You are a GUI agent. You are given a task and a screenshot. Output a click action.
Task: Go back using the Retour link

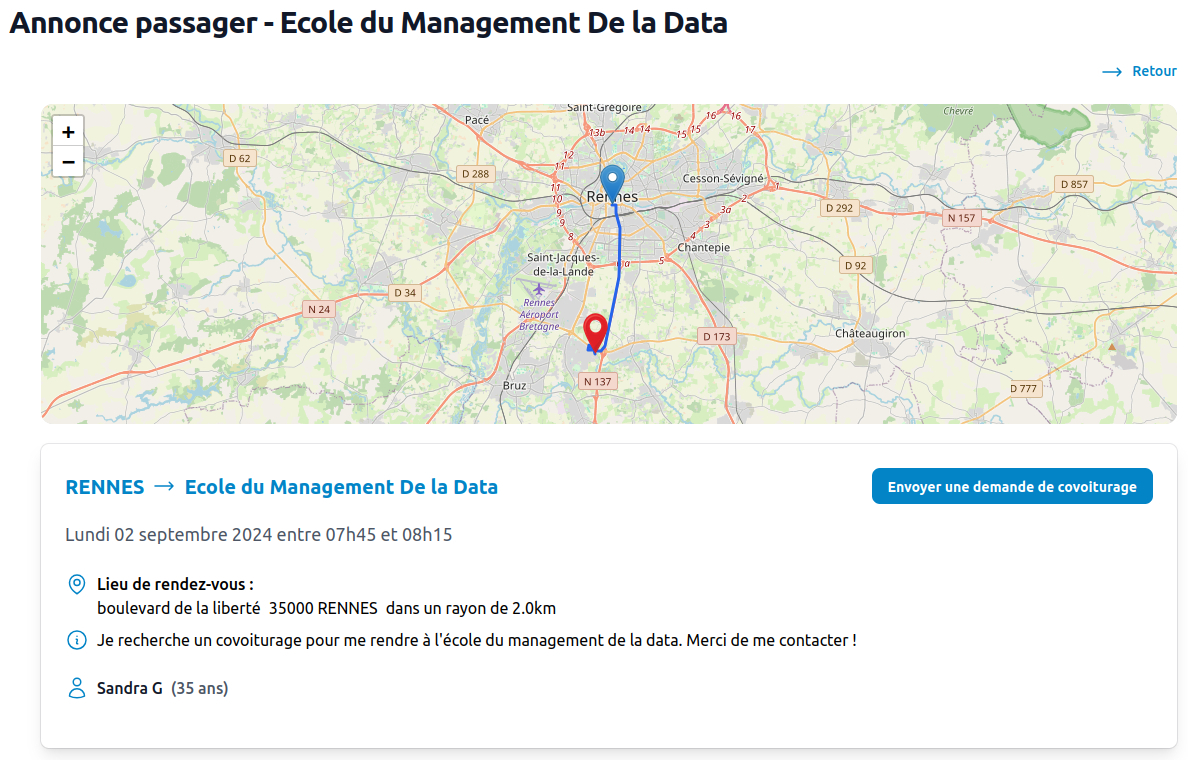pos(1154,72)
